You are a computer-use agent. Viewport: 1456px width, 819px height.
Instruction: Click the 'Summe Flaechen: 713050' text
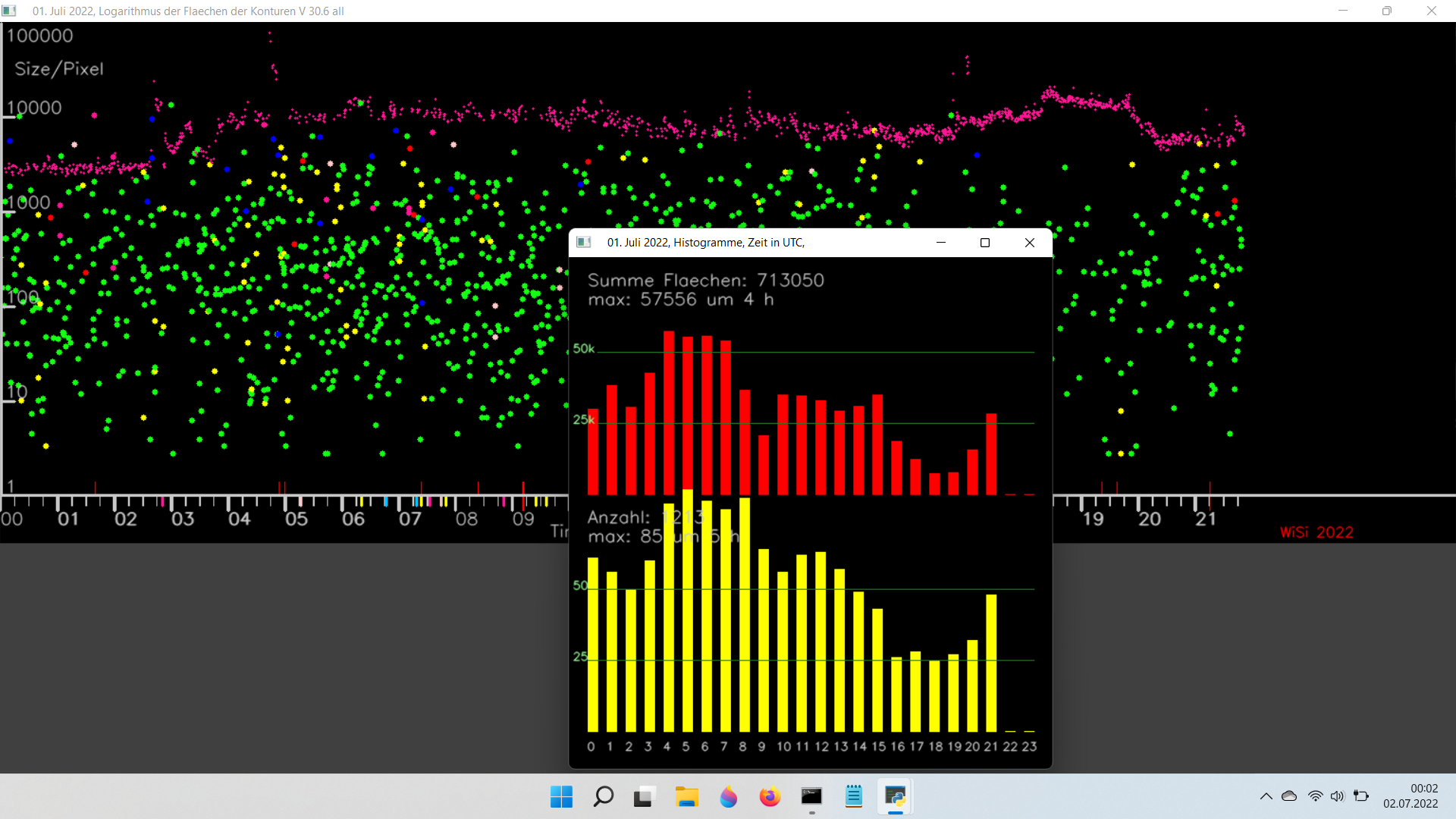point(706,281)
